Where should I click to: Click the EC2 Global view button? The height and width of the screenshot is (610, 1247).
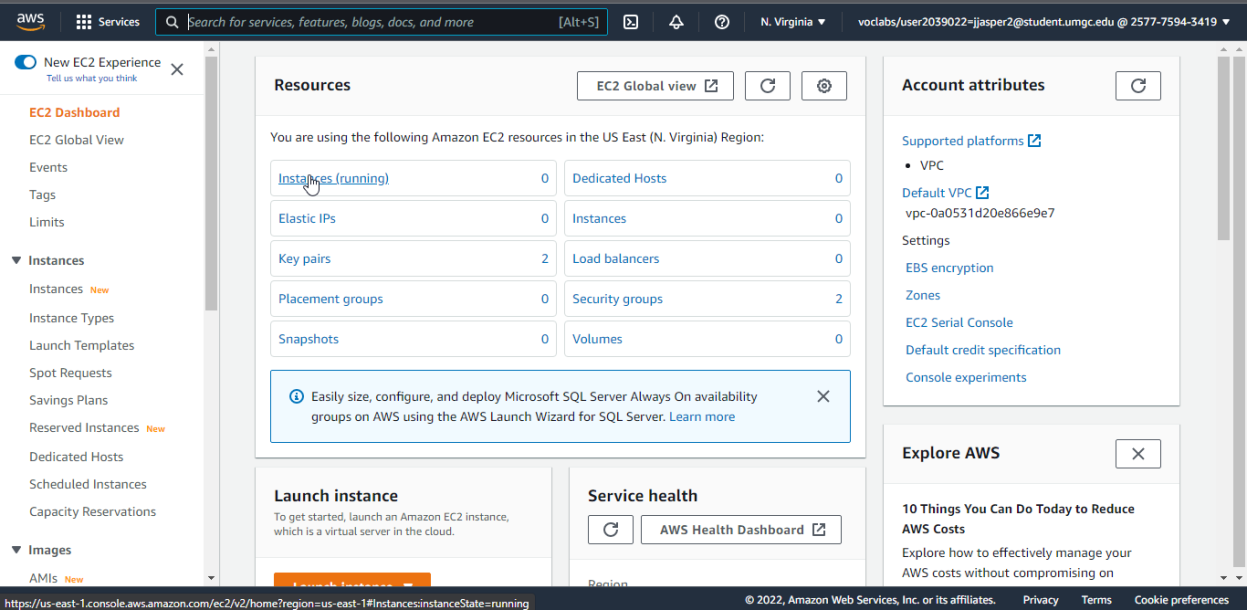[x=655, y=86]
